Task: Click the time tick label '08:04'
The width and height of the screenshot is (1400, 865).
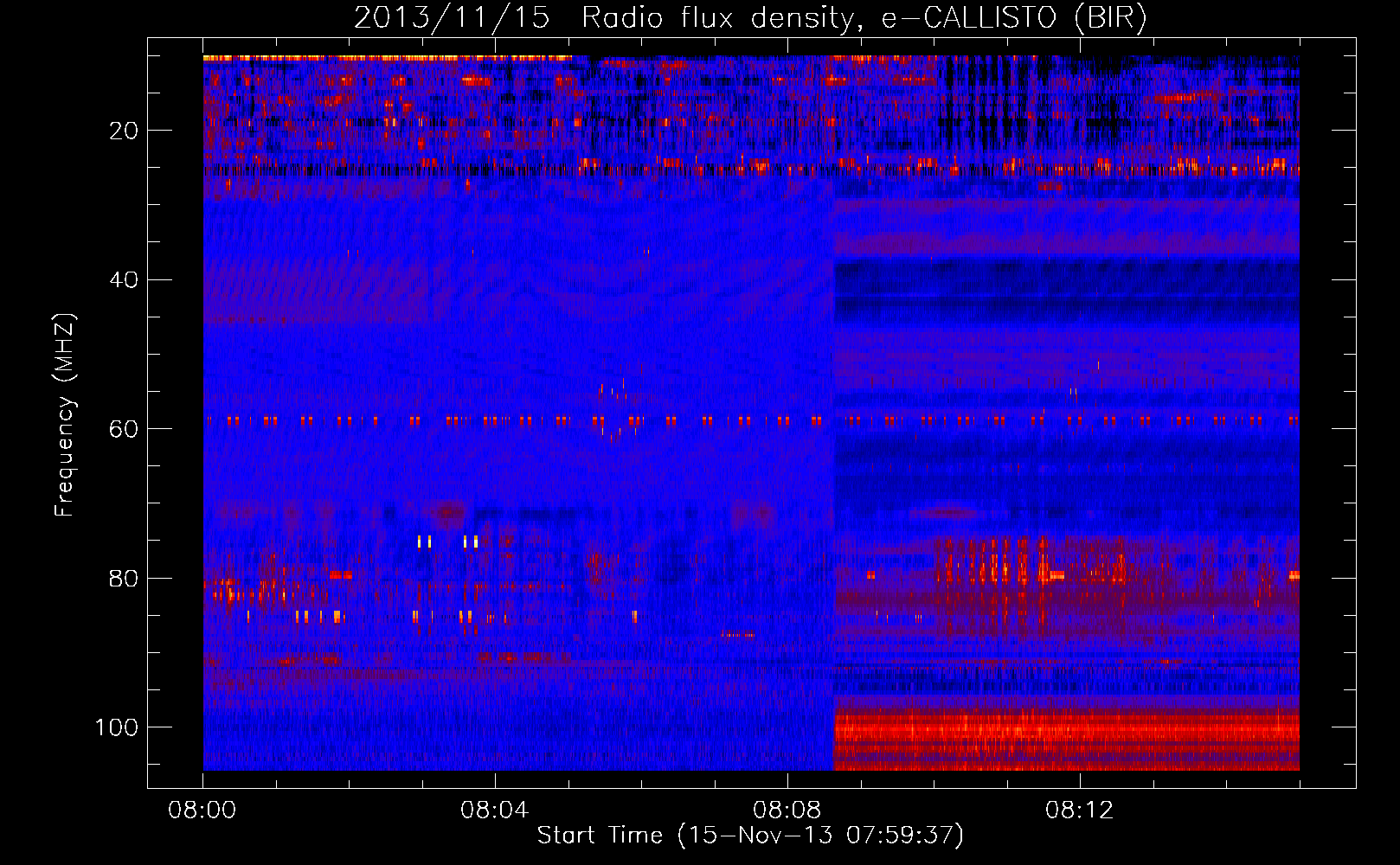Action: click(495, 811)
